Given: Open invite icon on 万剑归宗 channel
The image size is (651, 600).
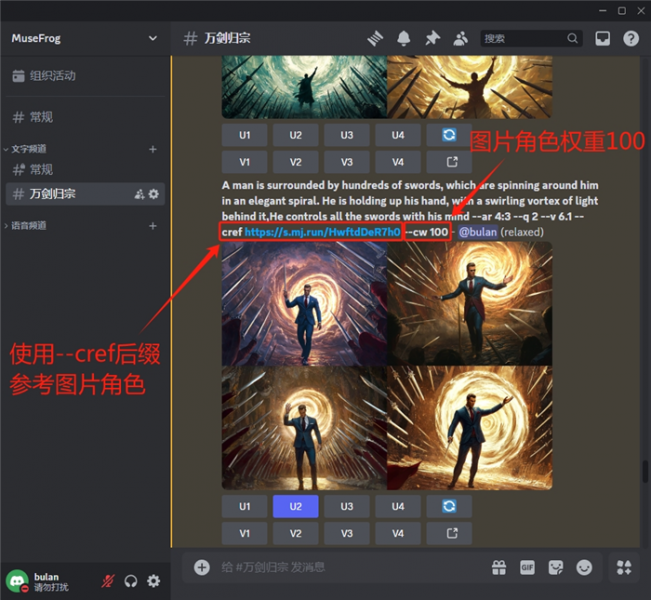Looking at the screenshot, I should [x=139, y=194].
